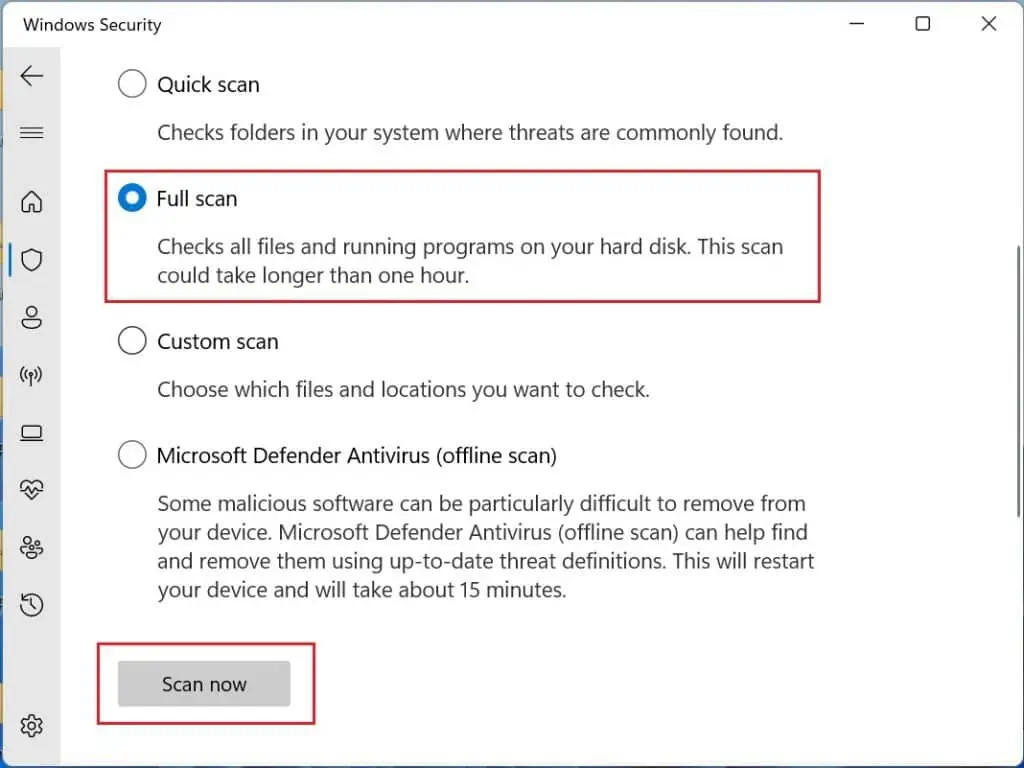The image size is (1024, 768).
Task: Choose Microsoft Defender Antivirus offline scan
Action: pyautogui.click(x=131, y=454)
